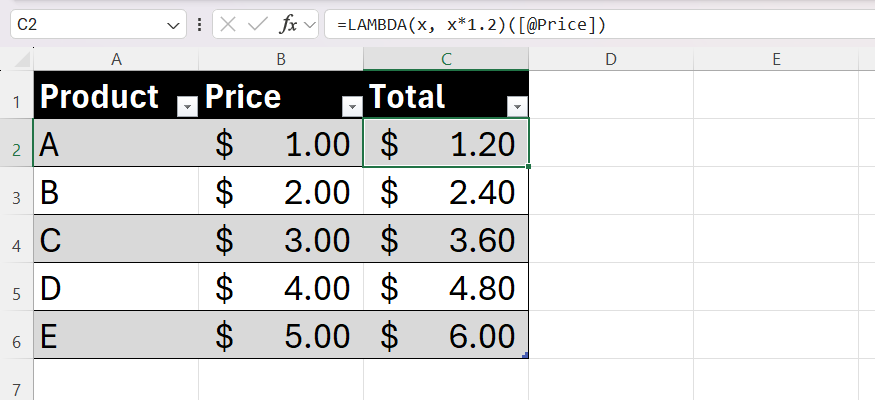Open the Total column filter dropdown
Viewport: 875px width, 400px height.
(x=517, y=106)
